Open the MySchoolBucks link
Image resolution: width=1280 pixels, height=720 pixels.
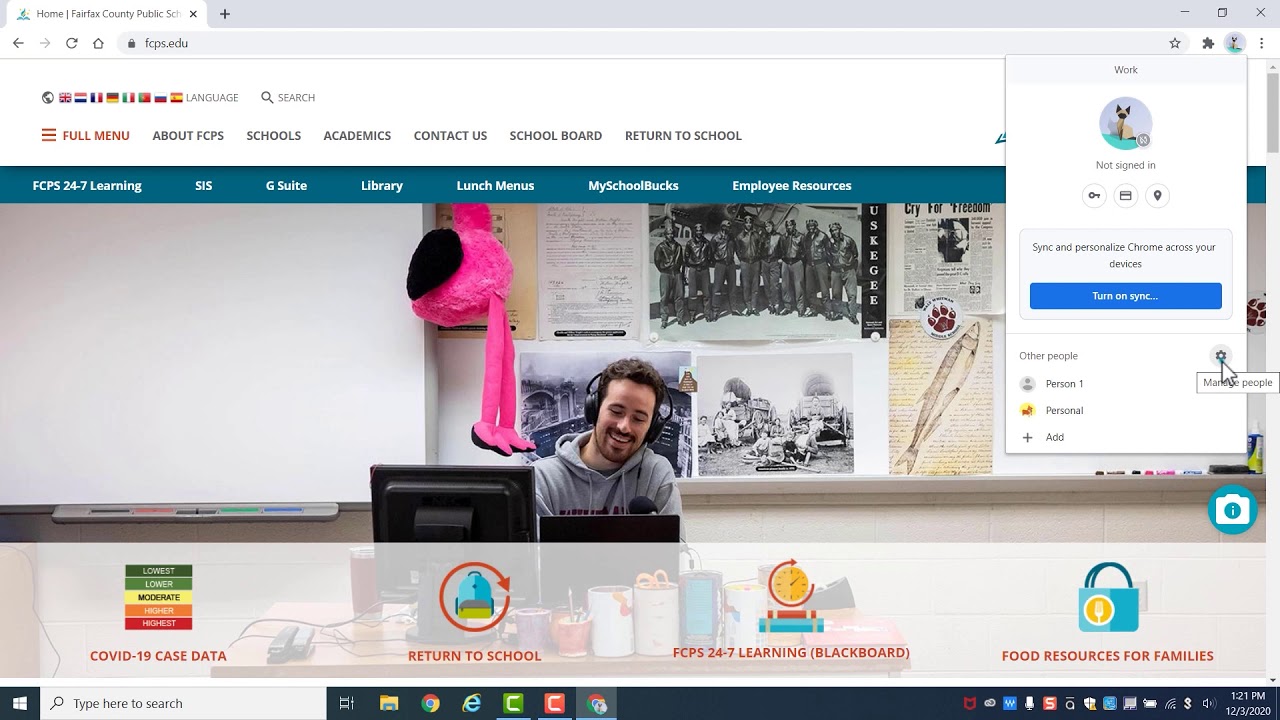pyautogui.click(x=633, y=186)
